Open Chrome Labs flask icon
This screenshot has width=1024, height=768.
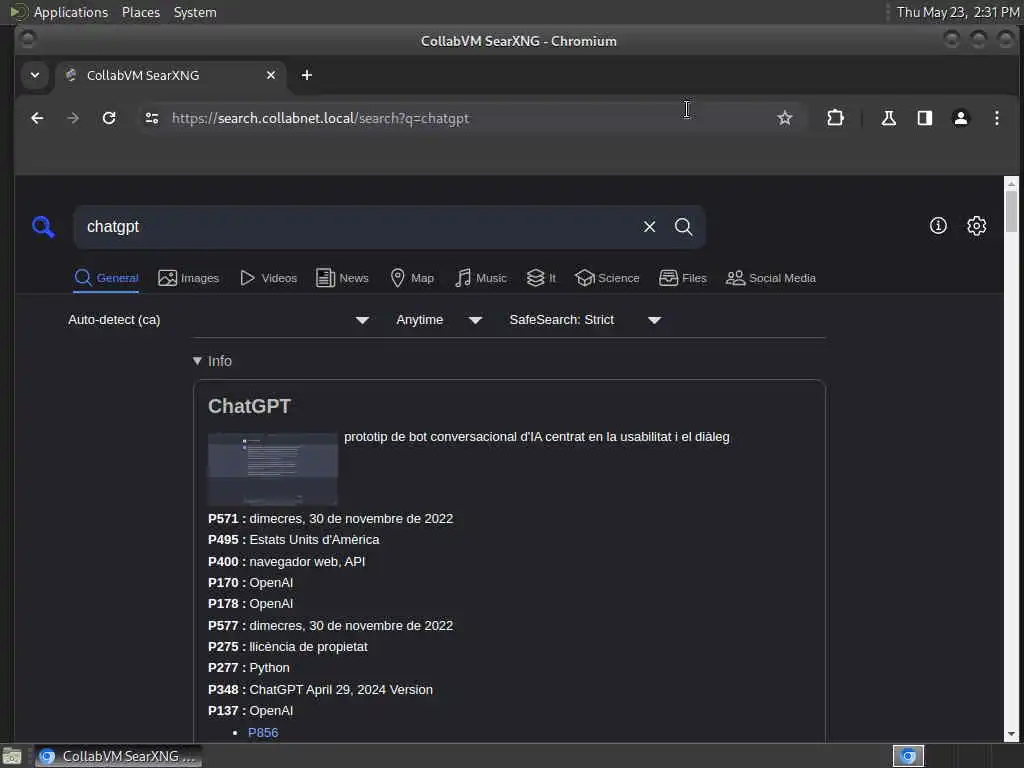[x=888, y=118]
